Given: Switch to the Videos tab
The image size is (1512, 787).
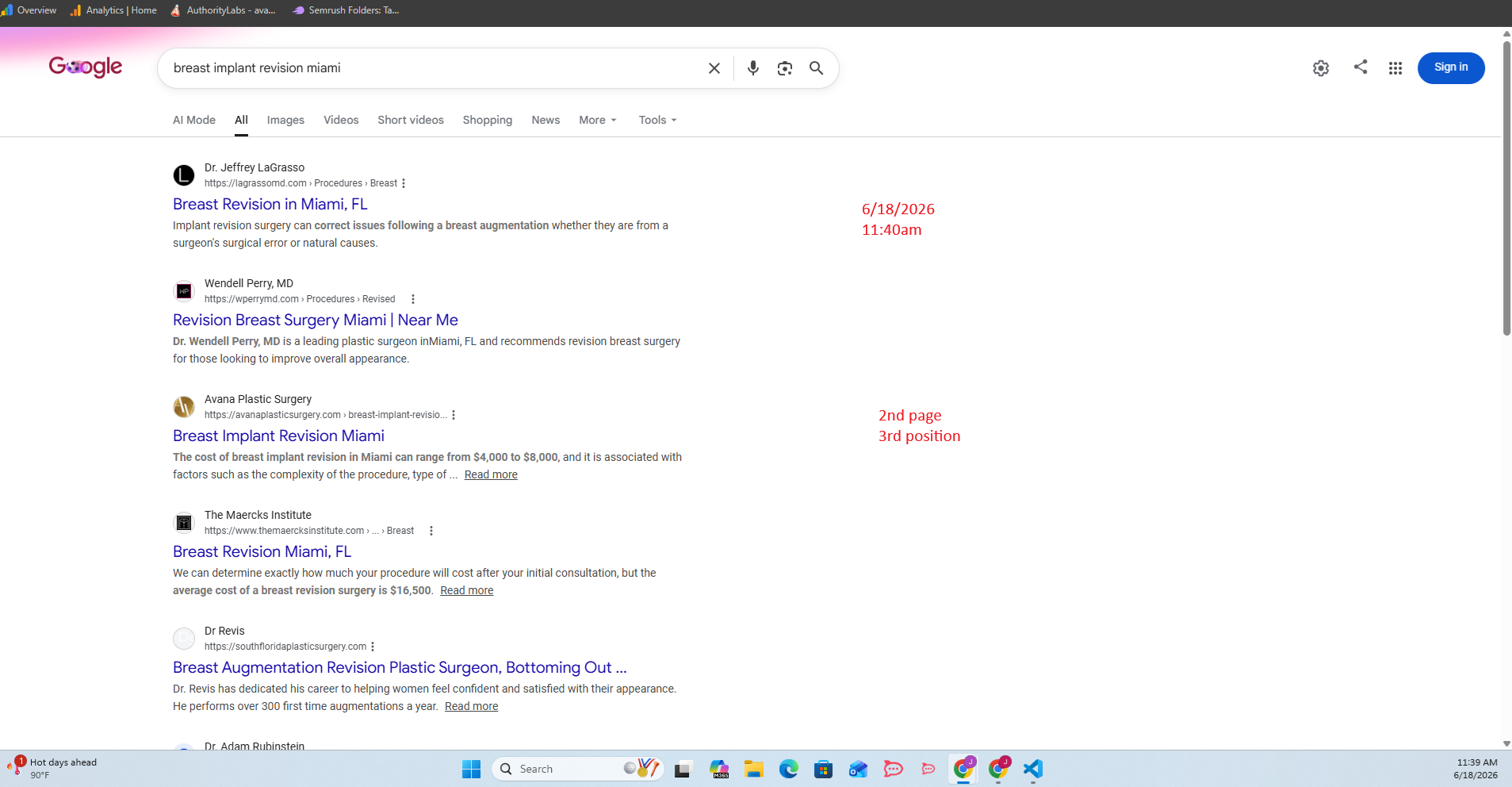Looking at the screenshot, I should point(341,120).
